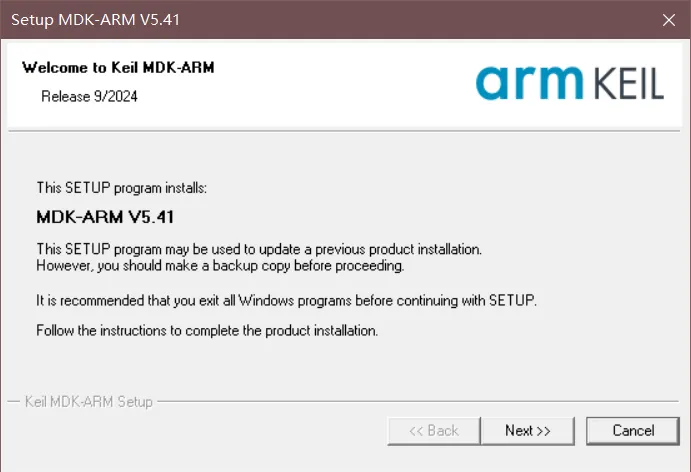Click the "This SETUP program installs:" line
Image resolution: width=691 pixels, height=472 pixels.
pyautogui.click(x=121, y=187)
